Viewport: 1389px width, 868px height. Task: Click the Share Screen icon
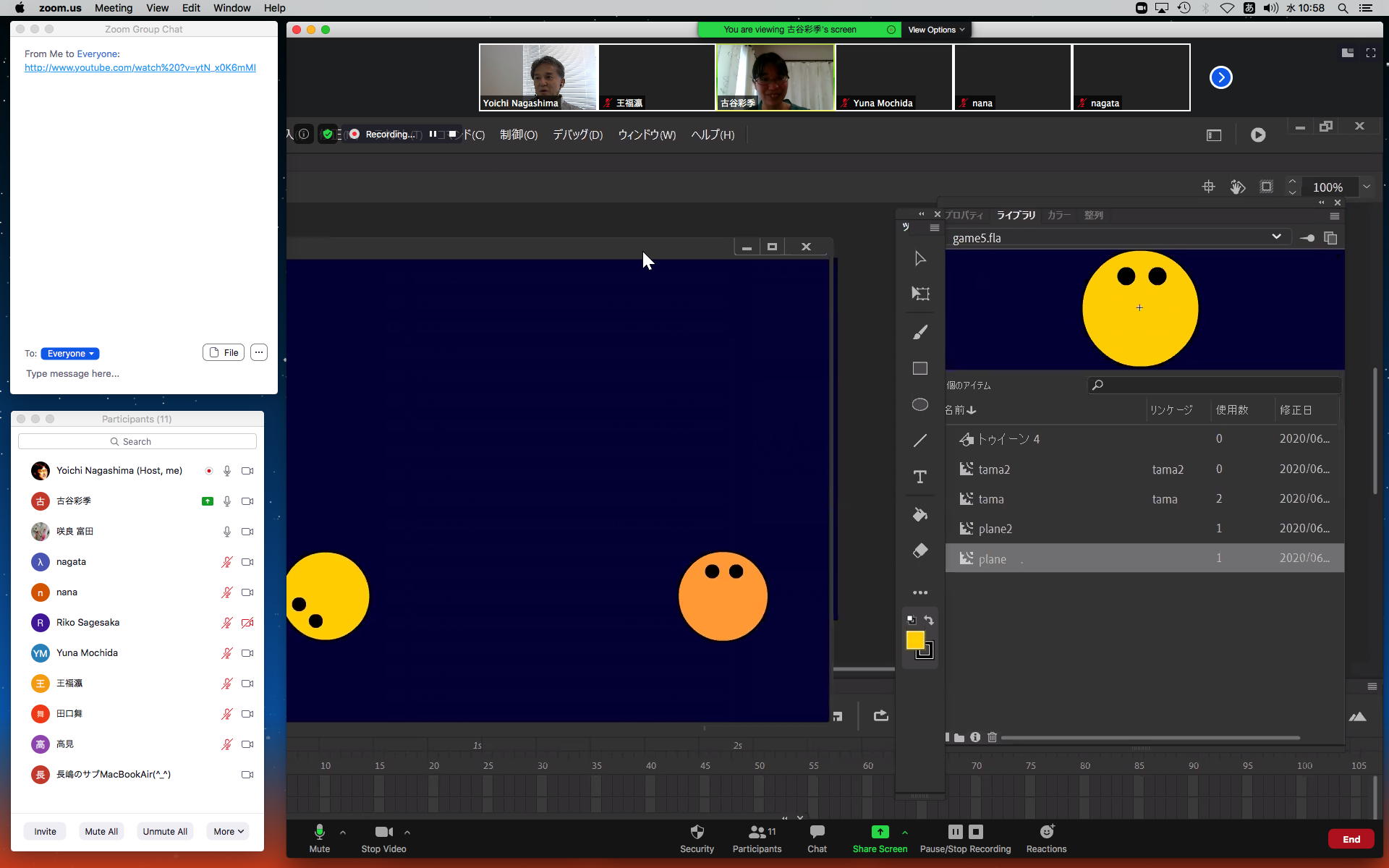(x=879, y=832)
